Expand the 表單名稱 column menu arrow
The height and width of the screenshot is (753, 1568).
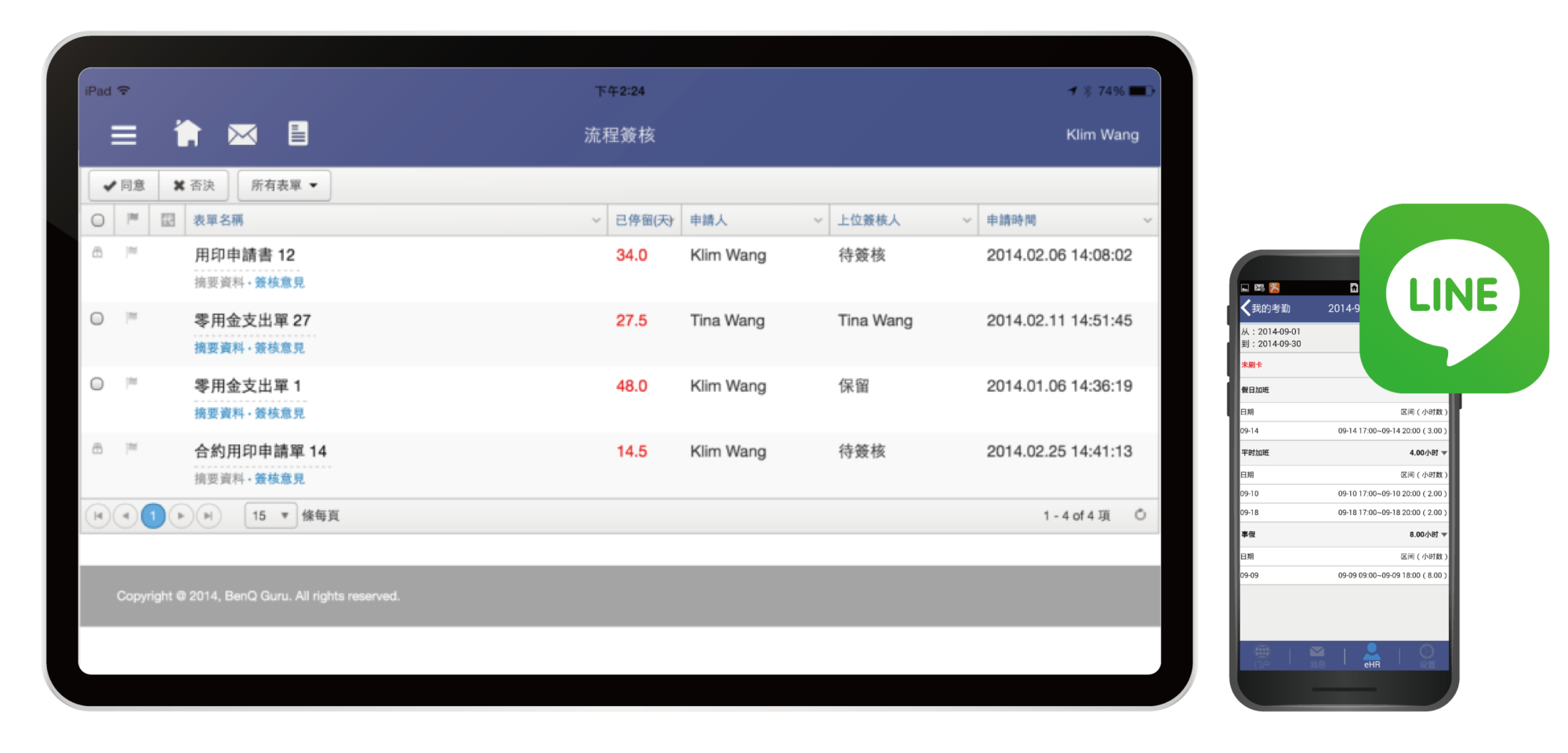(596, 221)
